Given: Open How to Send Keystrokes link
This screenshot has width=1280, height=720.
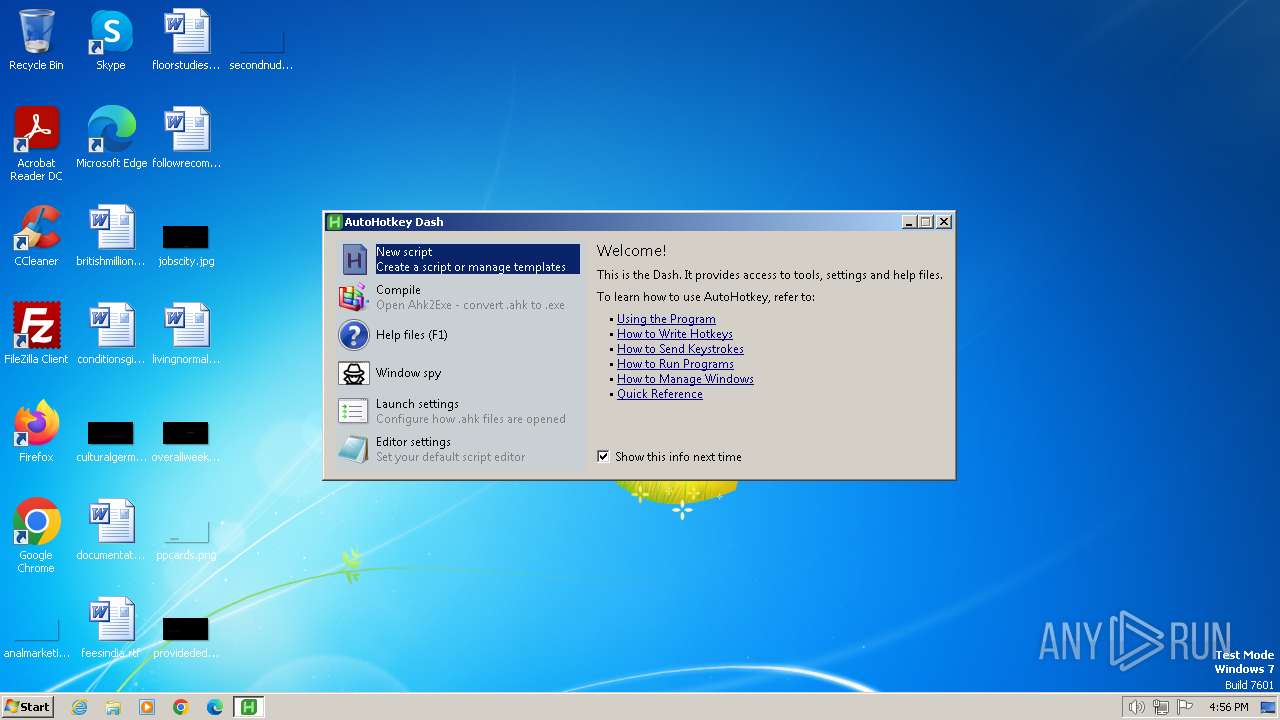Looking at the screenshot, I should (680, 349).
